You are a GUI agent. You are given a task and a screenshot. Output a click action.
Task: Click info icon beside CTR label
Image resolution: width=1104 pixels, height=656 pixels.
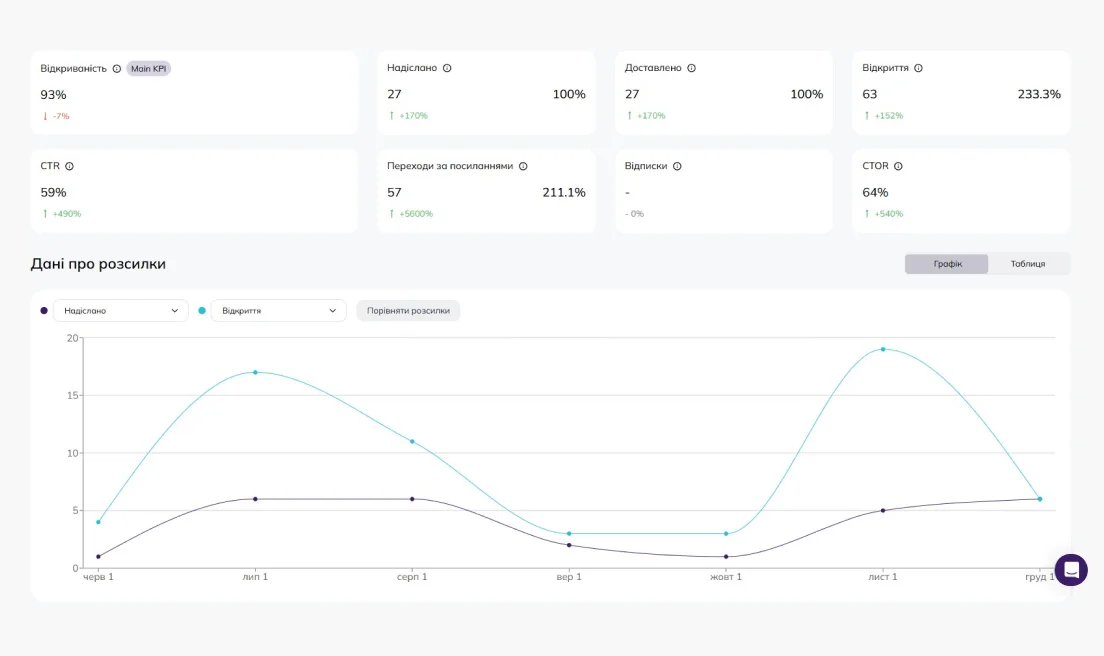pyautogui.click(x=69, y=166)
